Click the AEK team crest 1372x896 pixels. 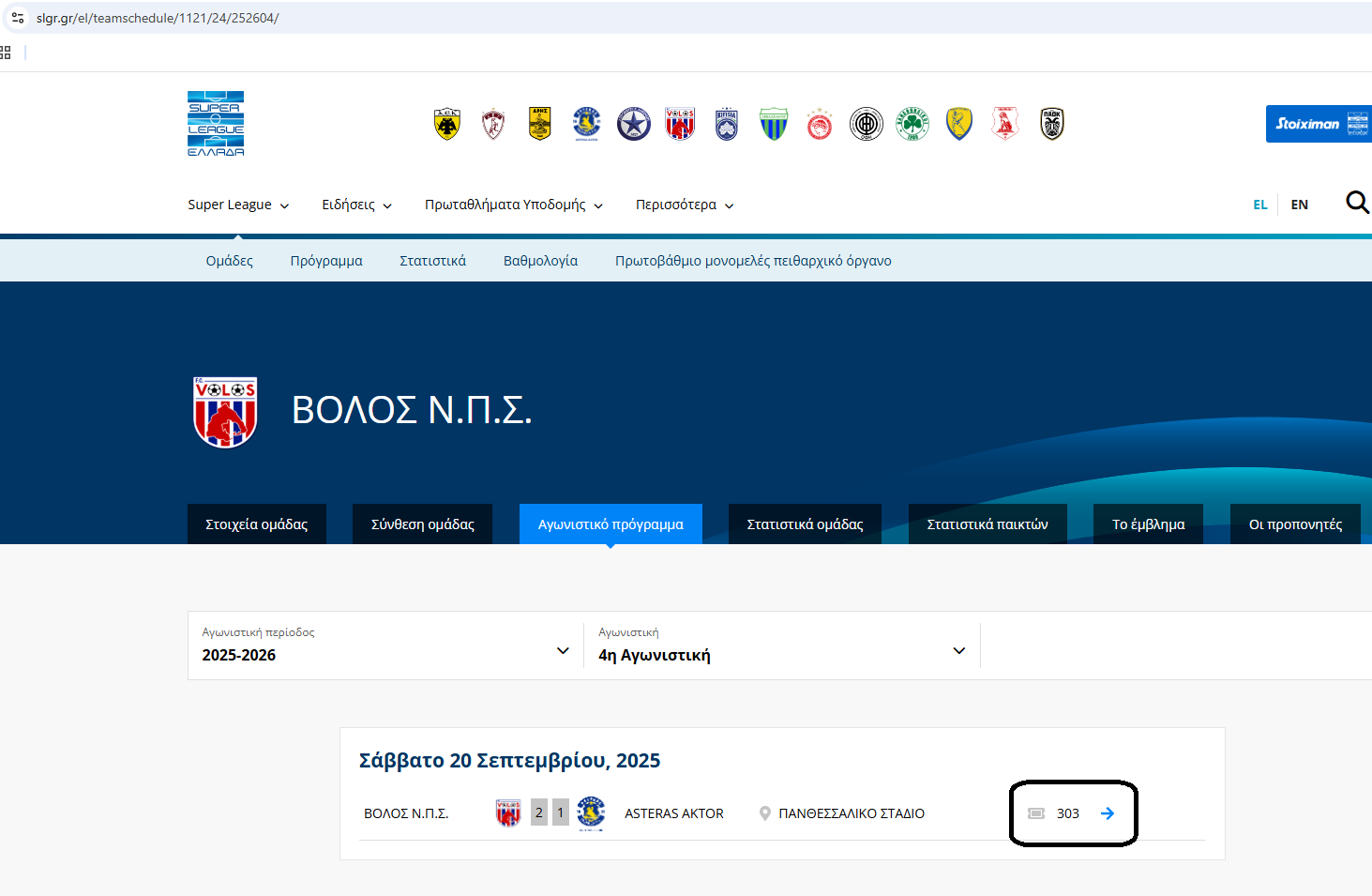[x=447, y=124]
